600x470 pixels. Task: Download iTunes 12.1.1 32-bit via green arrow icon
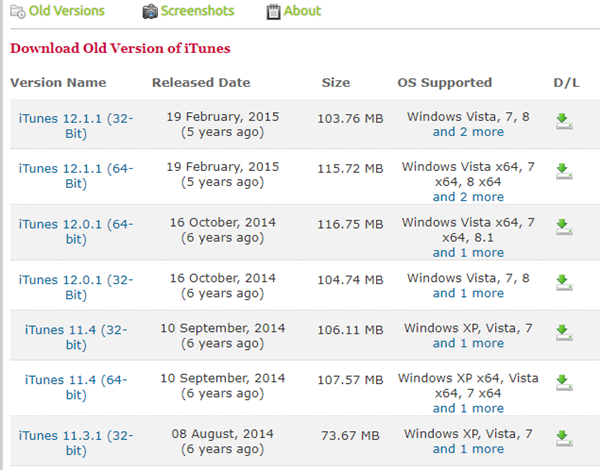pos(564,121)
